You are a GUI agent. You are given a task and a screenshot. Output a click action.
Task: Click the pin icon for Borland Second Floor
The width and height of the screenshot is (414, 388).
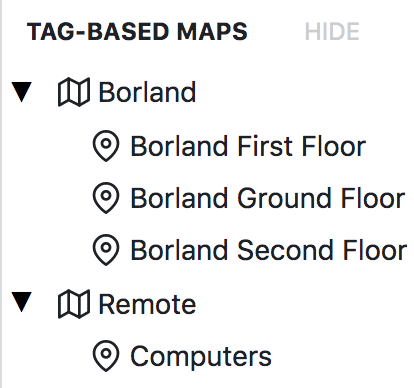106,250
